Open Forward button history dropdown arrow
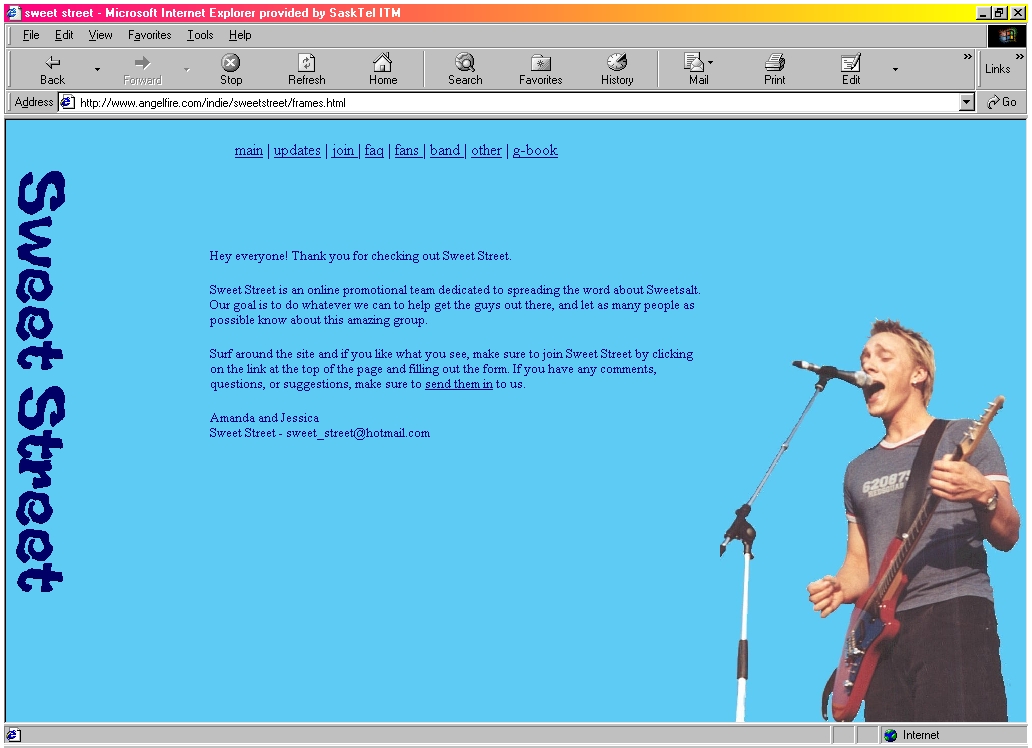Viewport: 1032px width, 748px height. 186,69
